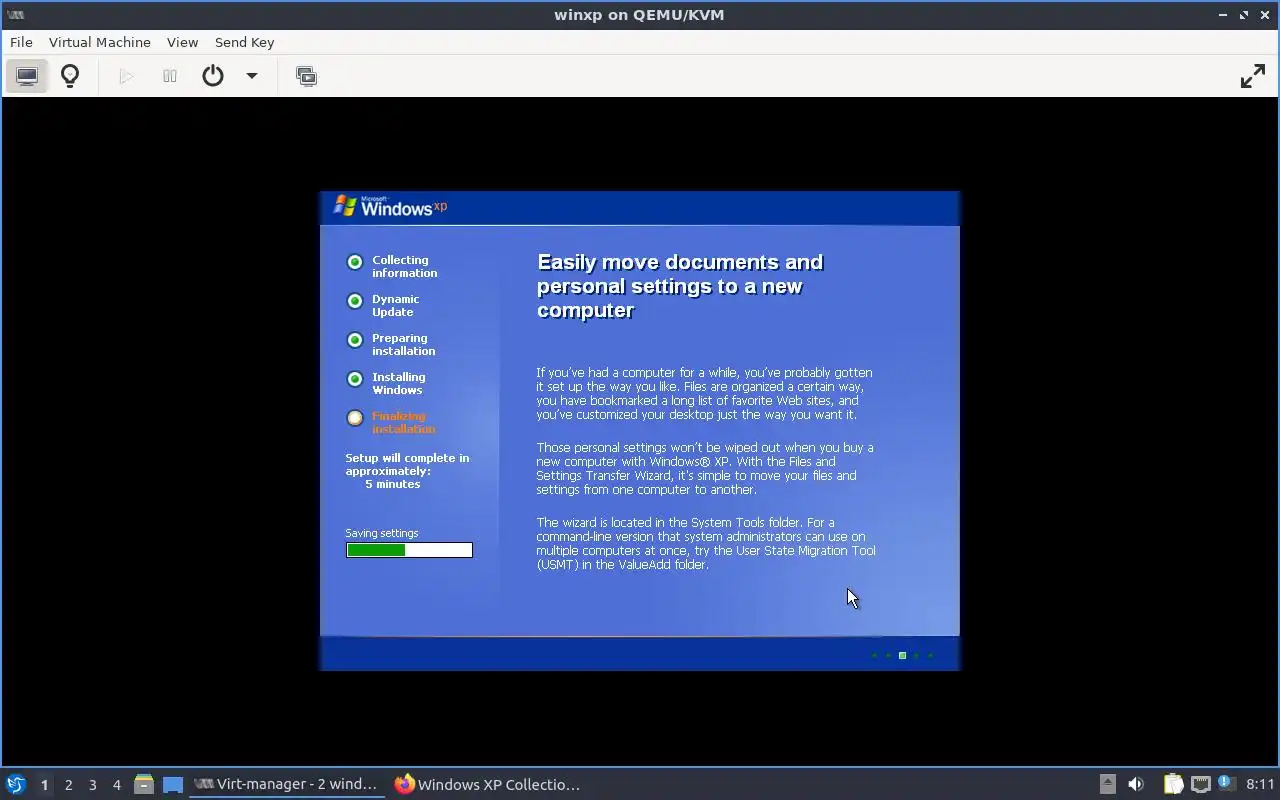Pause the virtual machine
This screenshot has height=800, width=1280.
170,76
